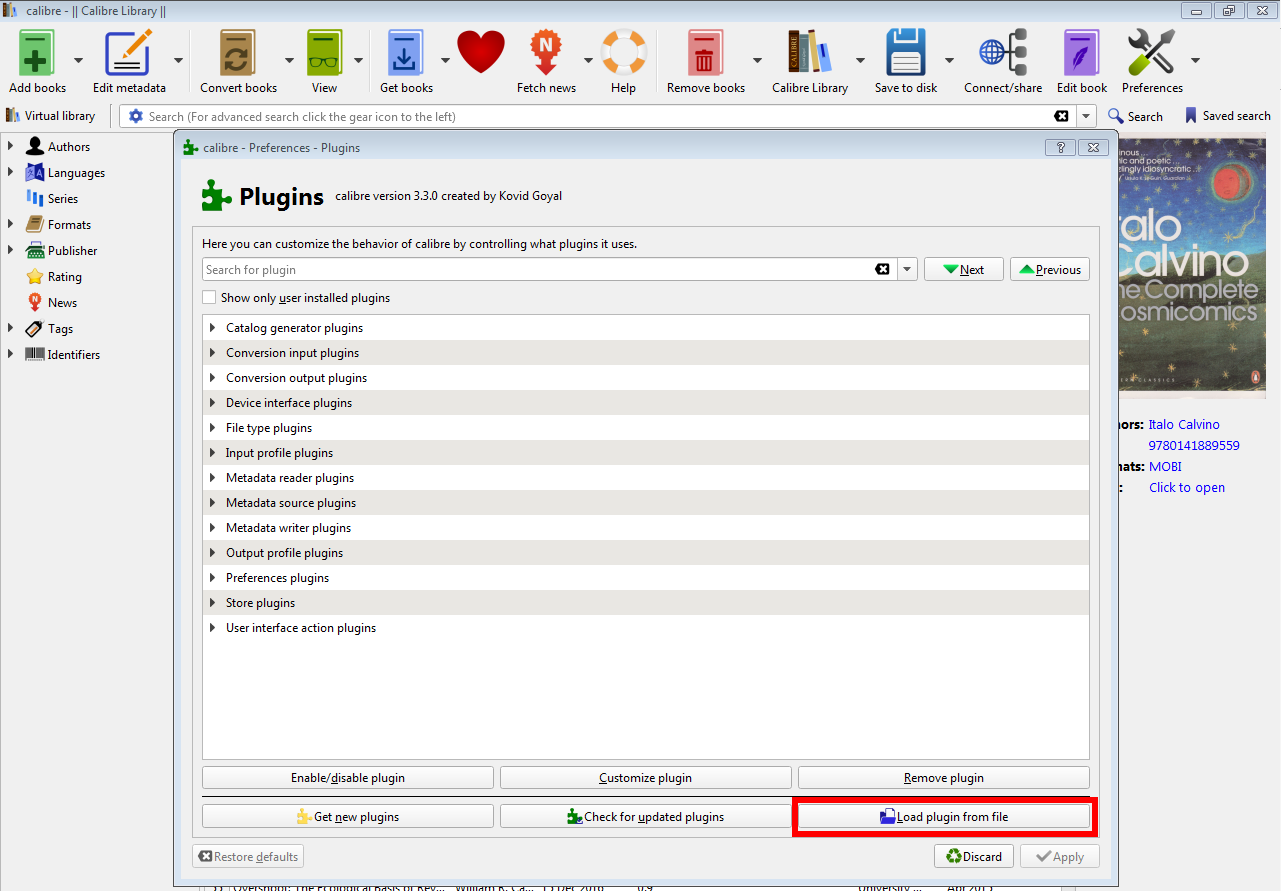The image size is (1281, 891).
Task: Enable Show only user installed plugins
Action: coord(209,297)
